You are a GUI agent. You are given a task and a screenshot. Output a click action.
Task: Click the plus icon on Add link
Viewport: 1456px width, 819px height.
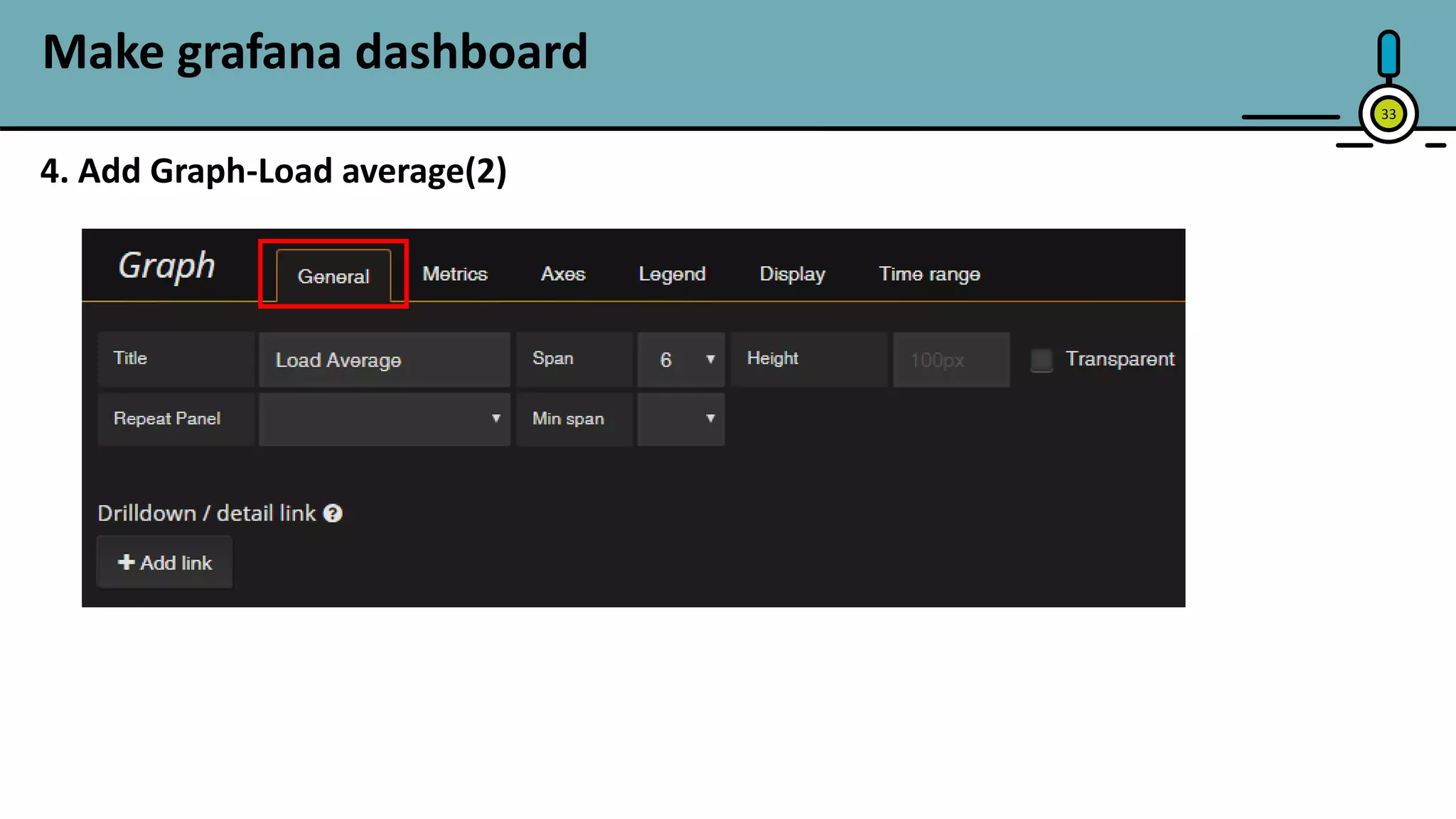(126, 562)
